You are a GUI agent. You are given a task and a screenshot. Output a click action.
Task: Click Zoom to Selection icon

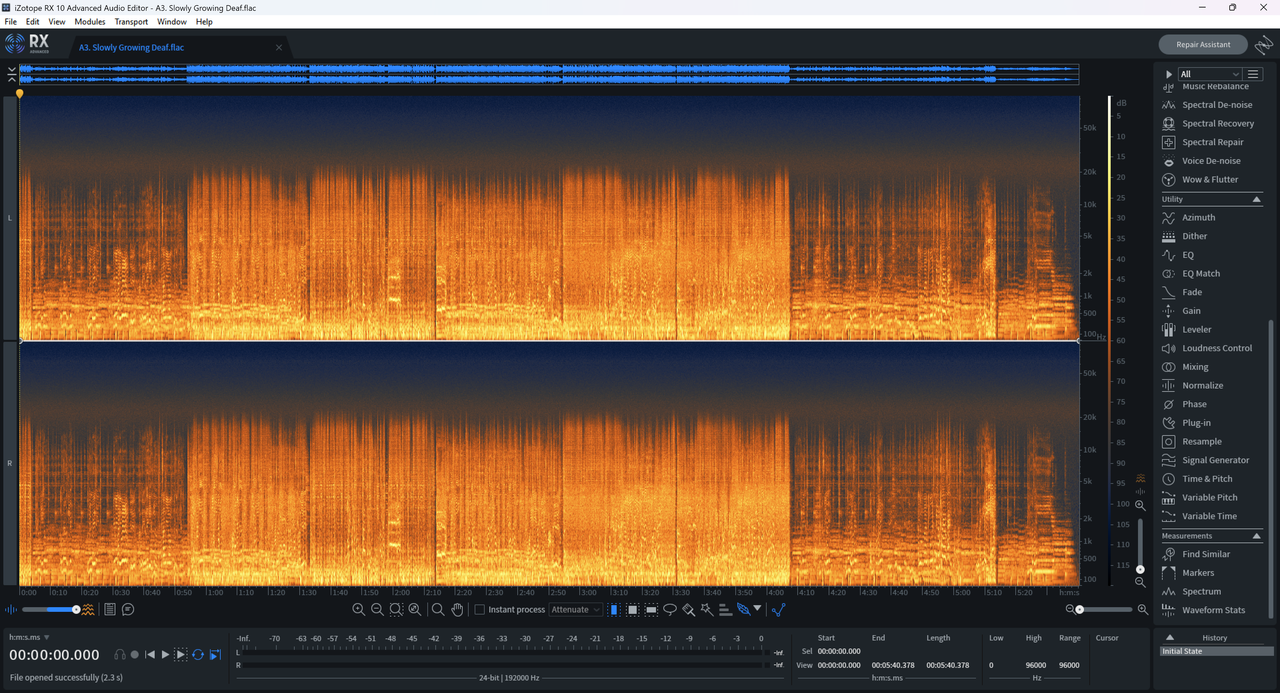pos(396,610)
